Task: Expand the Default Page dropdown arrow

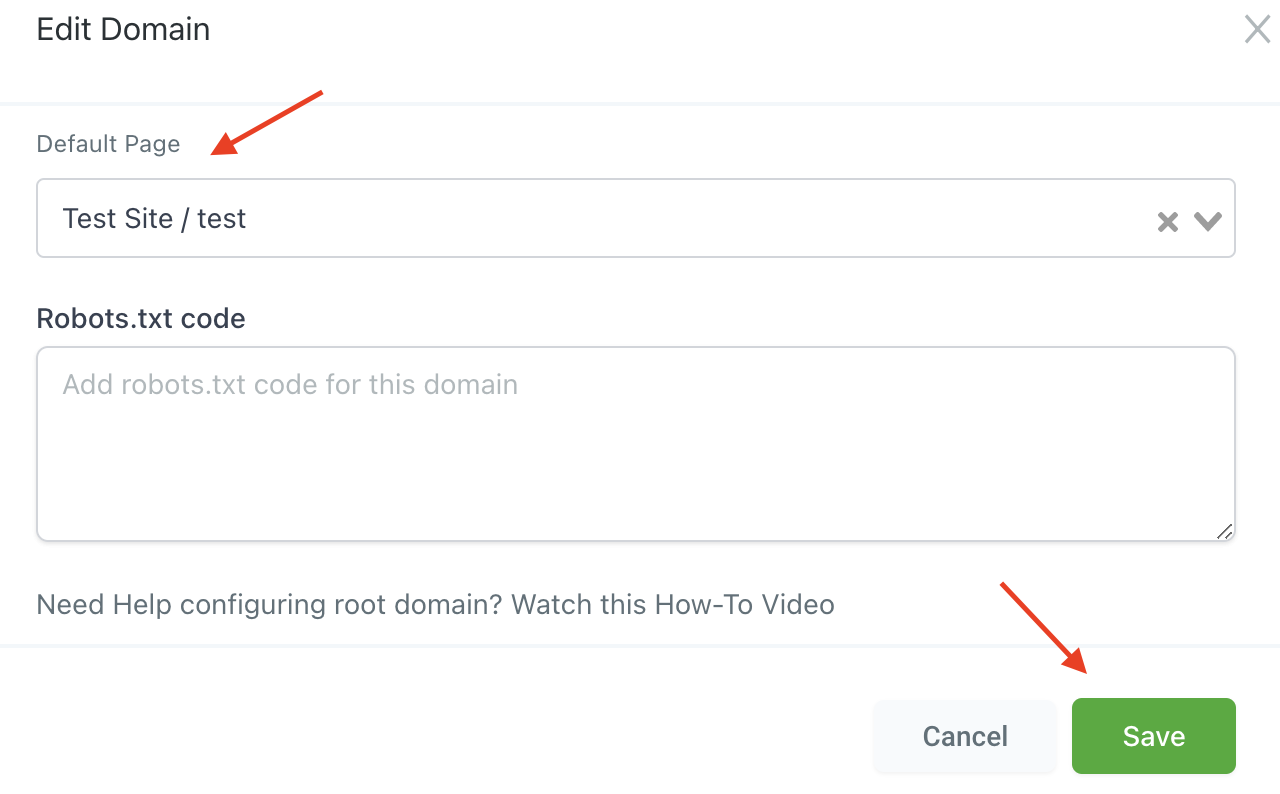Action: point(1207,221)
